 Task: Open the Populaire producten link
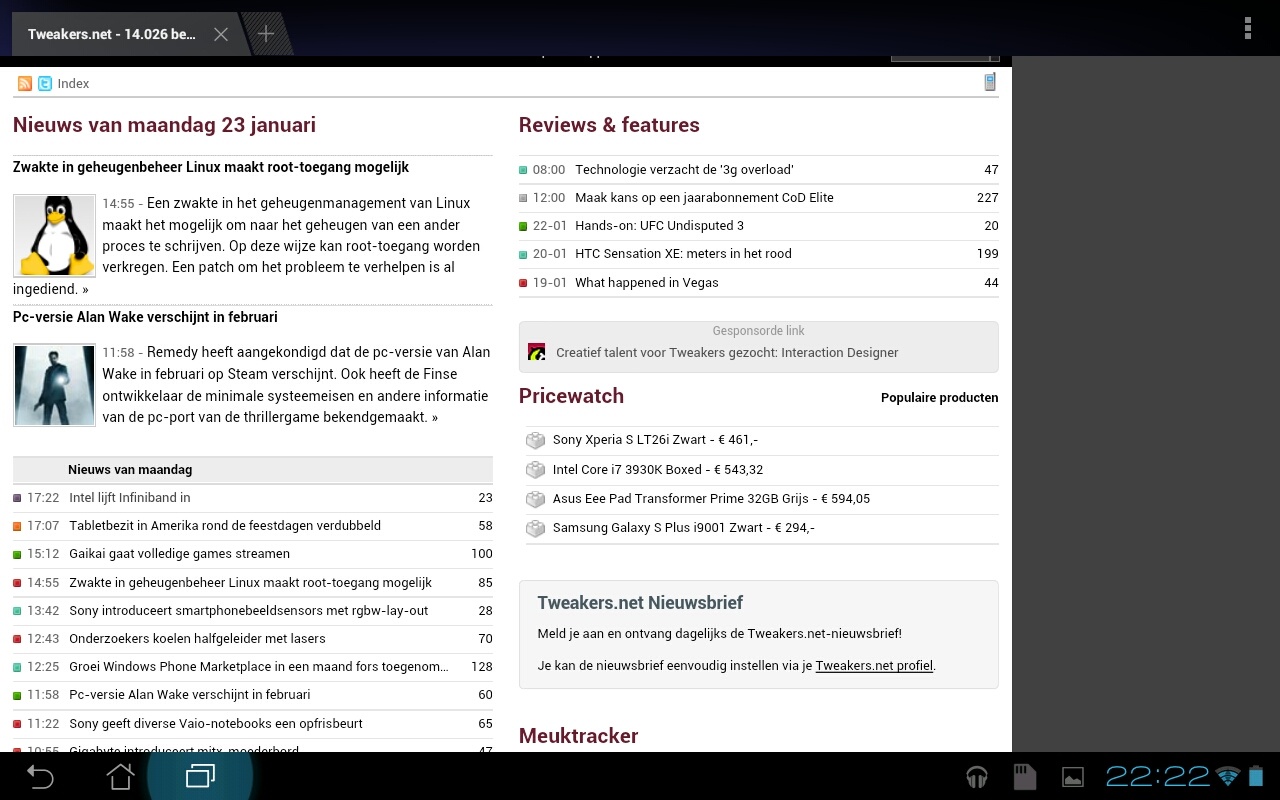click(x=939, y=397)
